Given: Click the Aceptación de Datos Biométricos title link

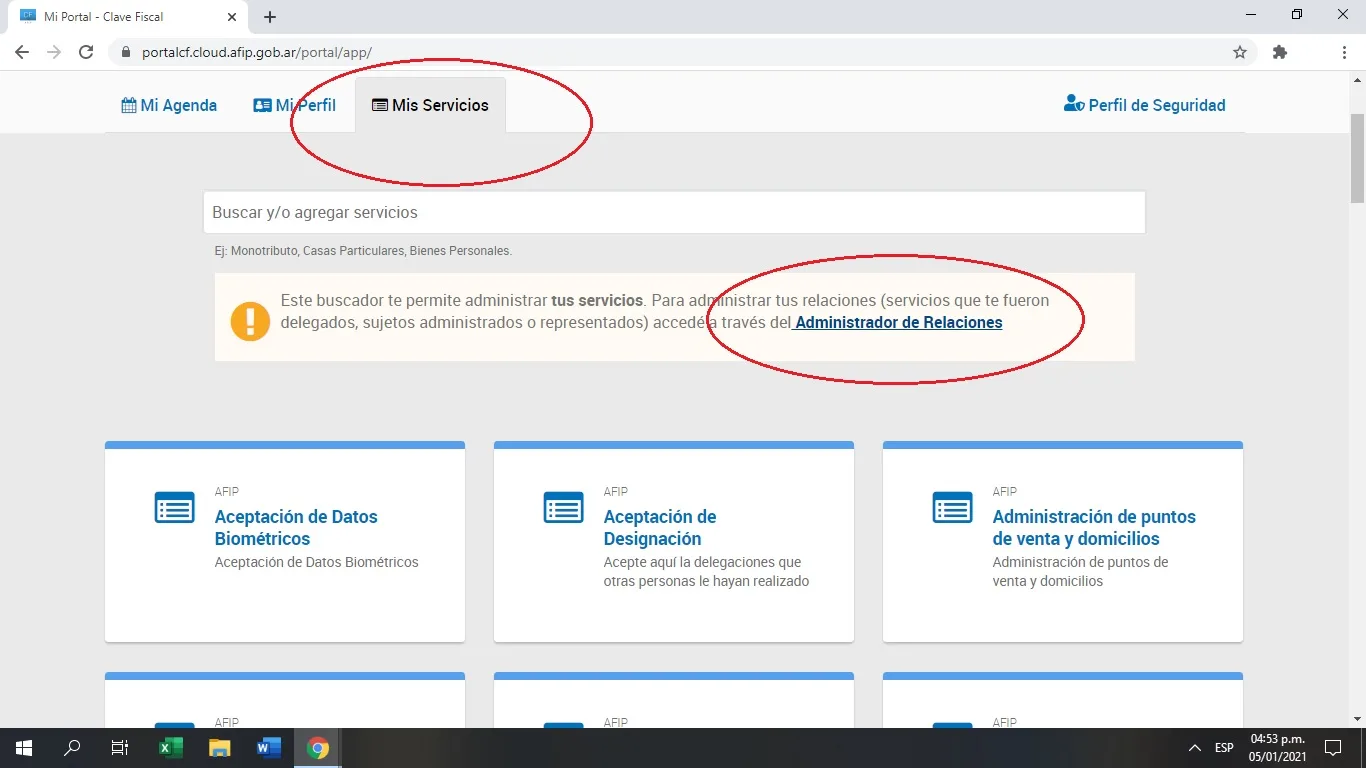Looking at the screenshot, I should click(296, 528).
